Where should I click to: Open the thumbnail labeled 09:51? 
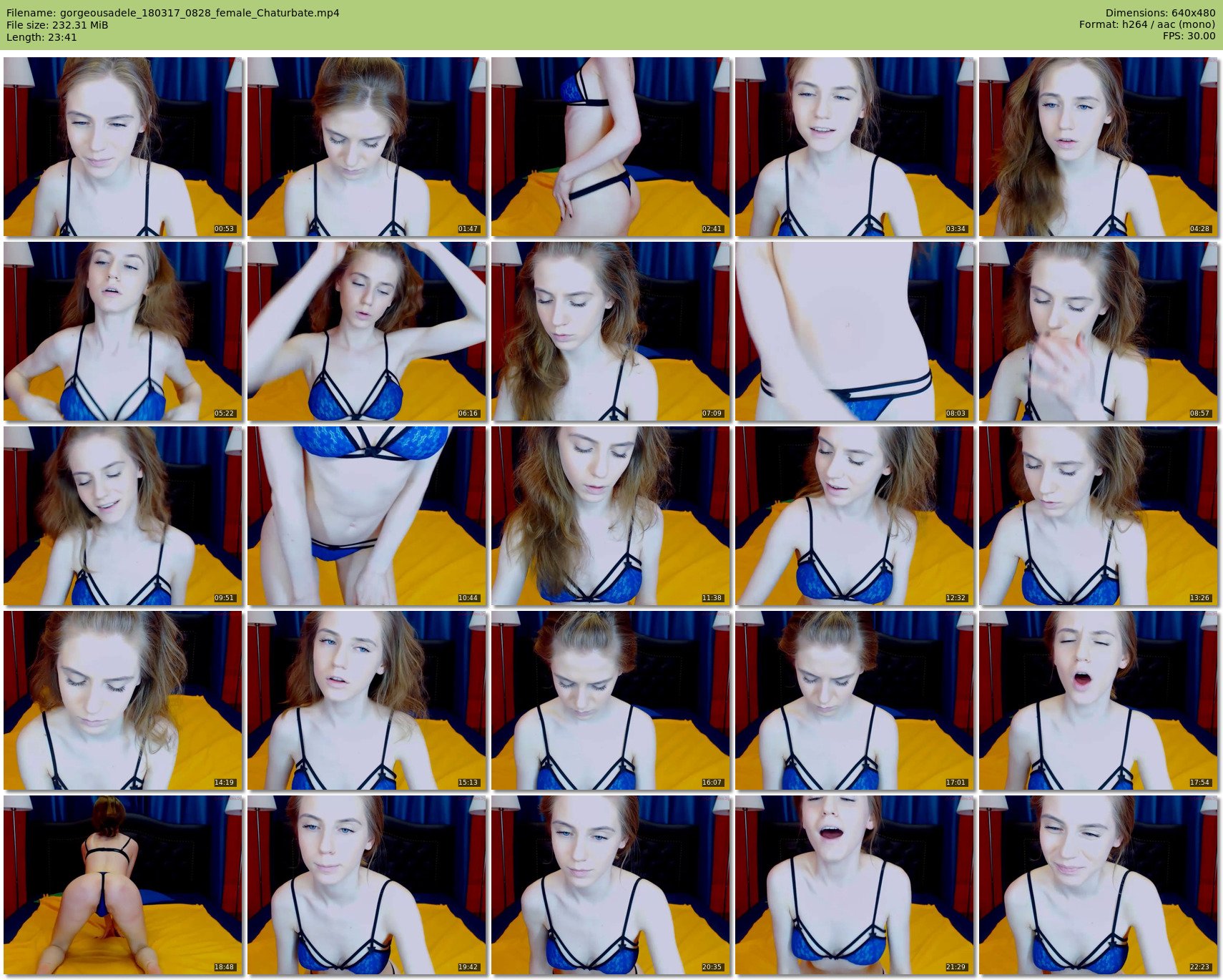click(122, 516)
